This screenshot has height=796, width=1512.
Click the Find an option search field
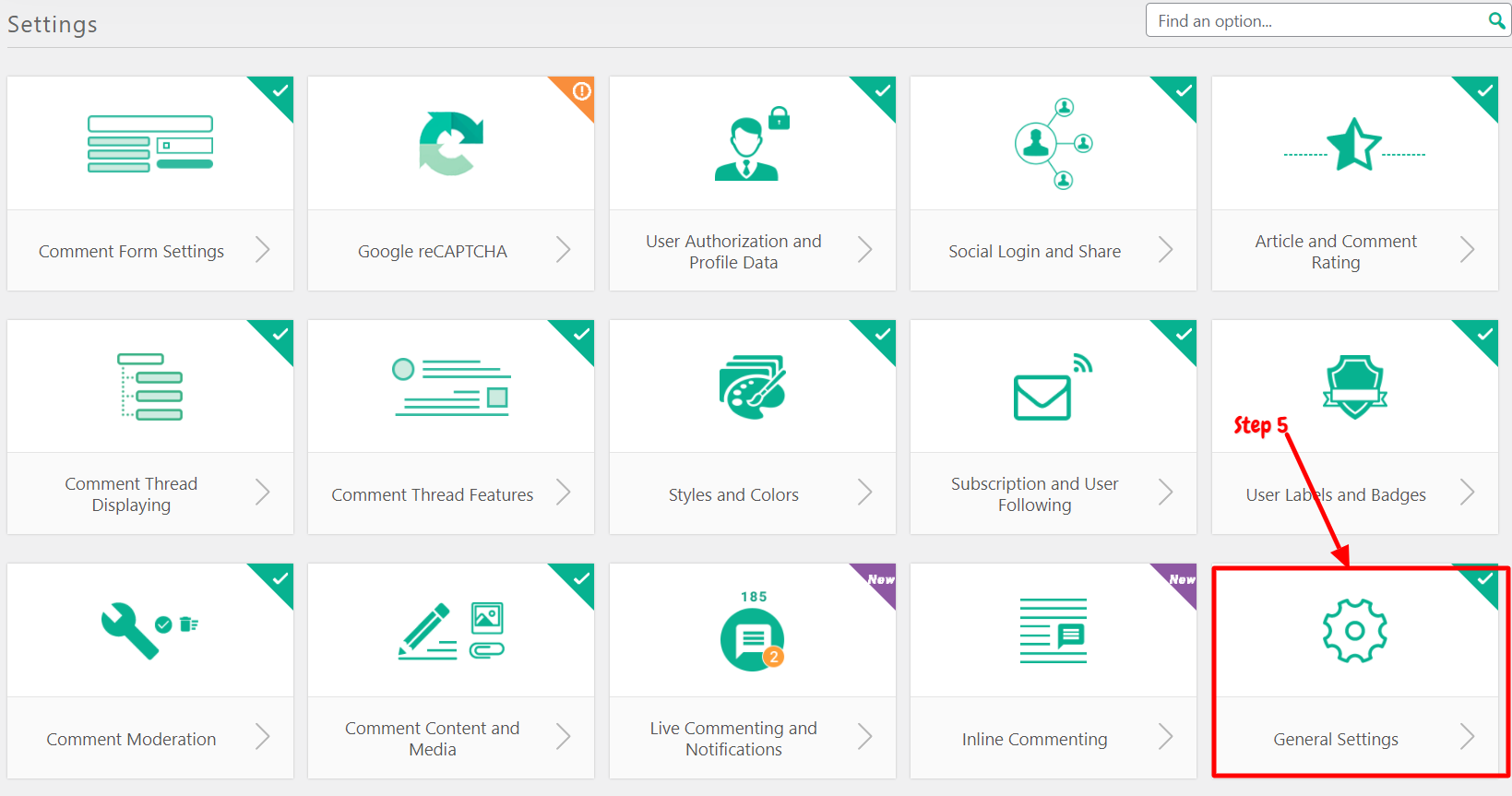tap(1327, 20)
